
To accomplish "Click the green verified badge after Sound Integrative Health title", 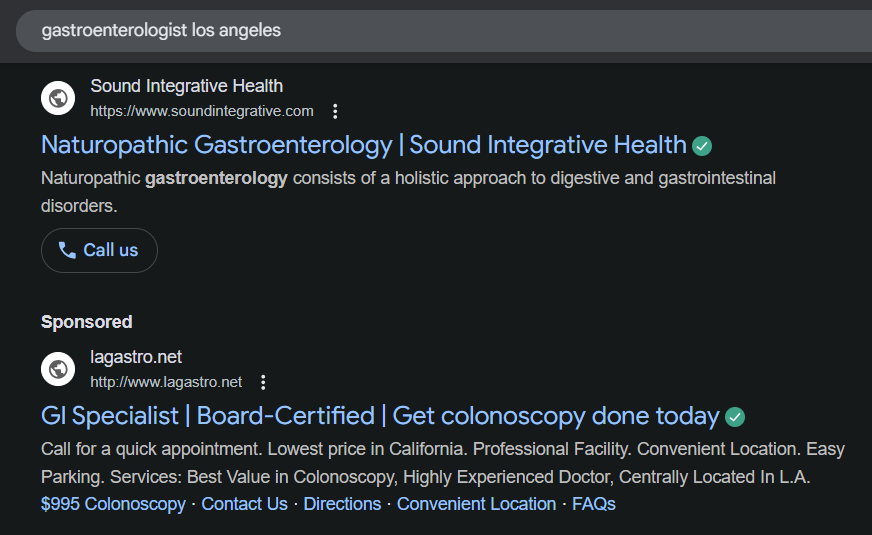I will click(x=703, y=146).
